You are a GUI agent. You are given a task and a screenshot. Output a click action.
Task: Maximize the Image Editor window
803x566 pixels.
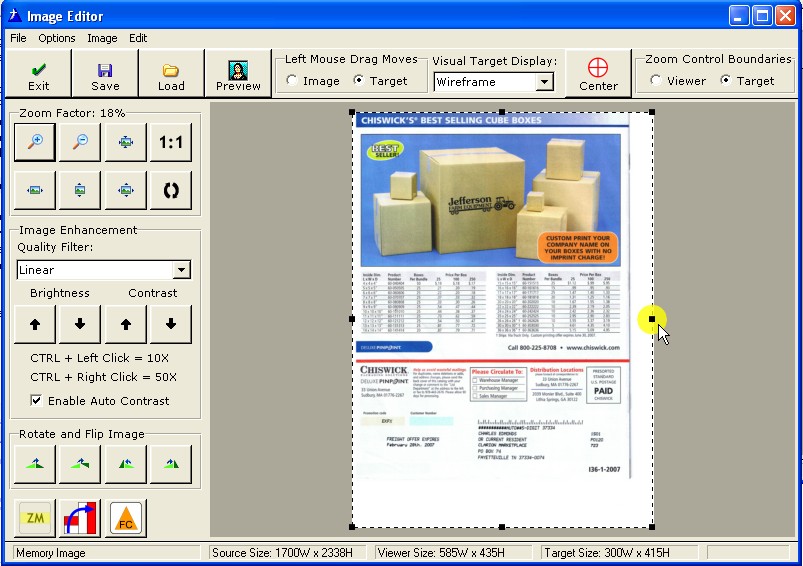[x=762, y=15]
